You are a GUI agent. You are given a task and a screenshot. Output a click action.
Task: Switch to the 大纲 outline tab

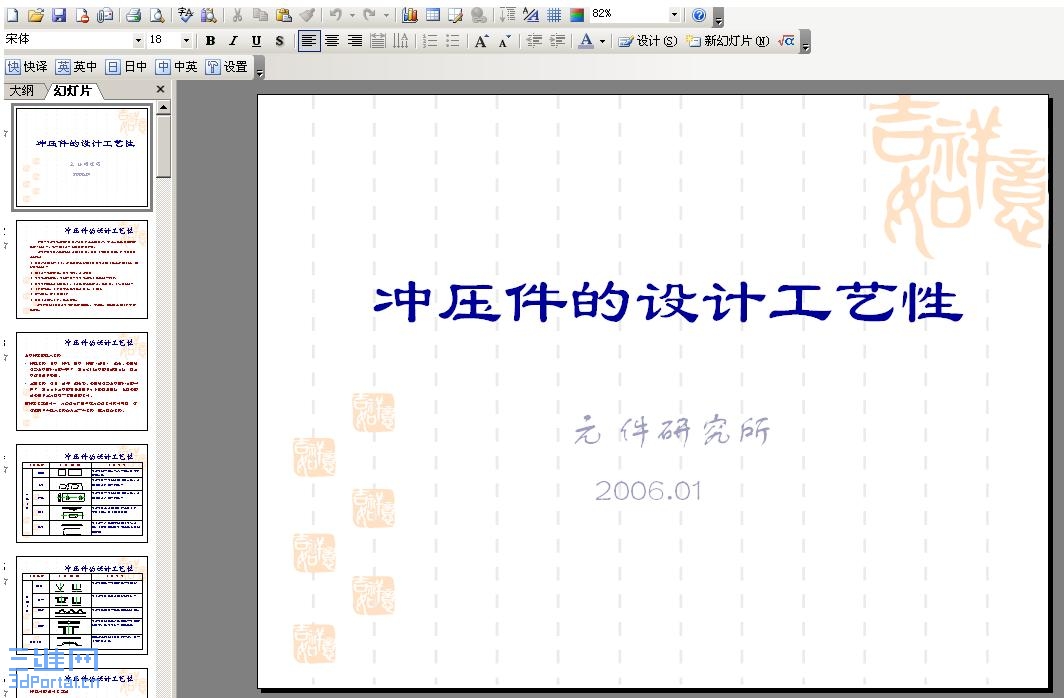22,90
